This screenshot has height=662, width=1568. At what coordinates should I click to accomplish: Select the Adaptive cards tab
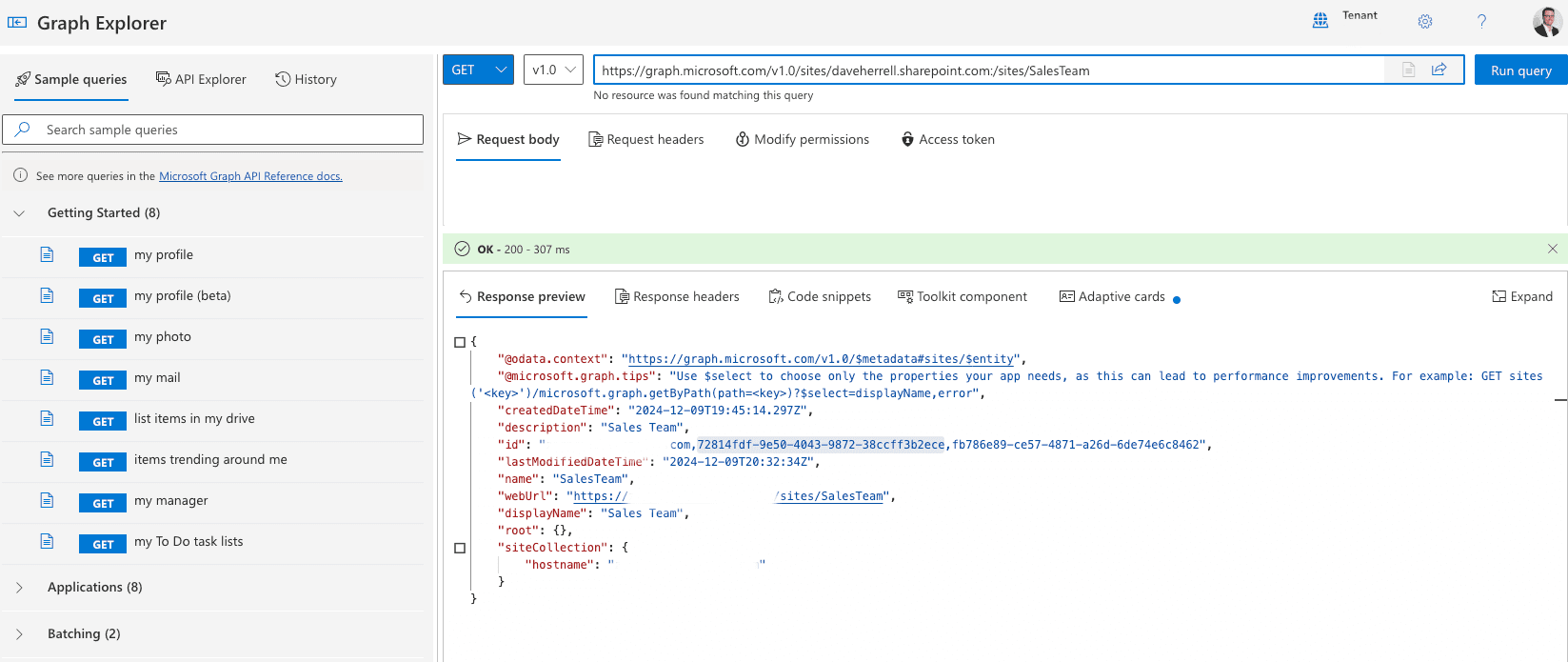(1112, 296)
